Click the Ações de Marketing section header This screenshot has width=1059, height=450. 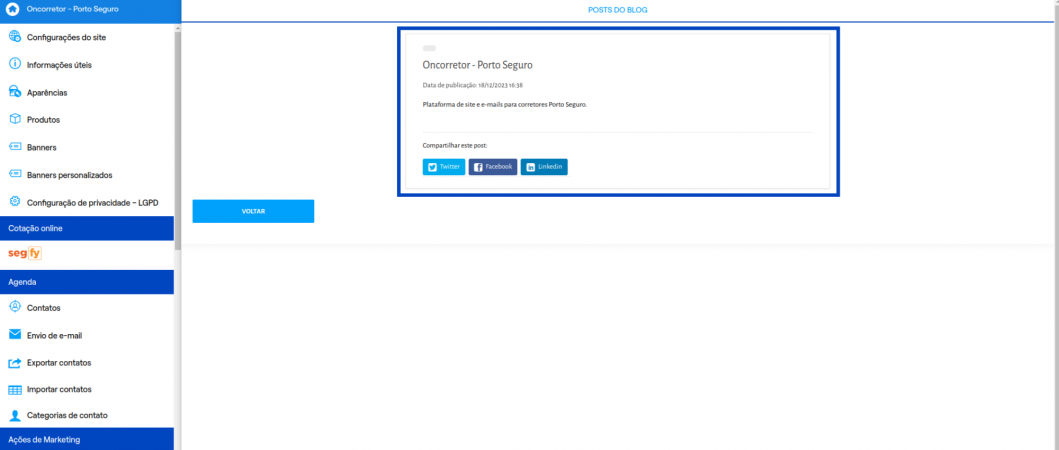click(x=86, y=439)
